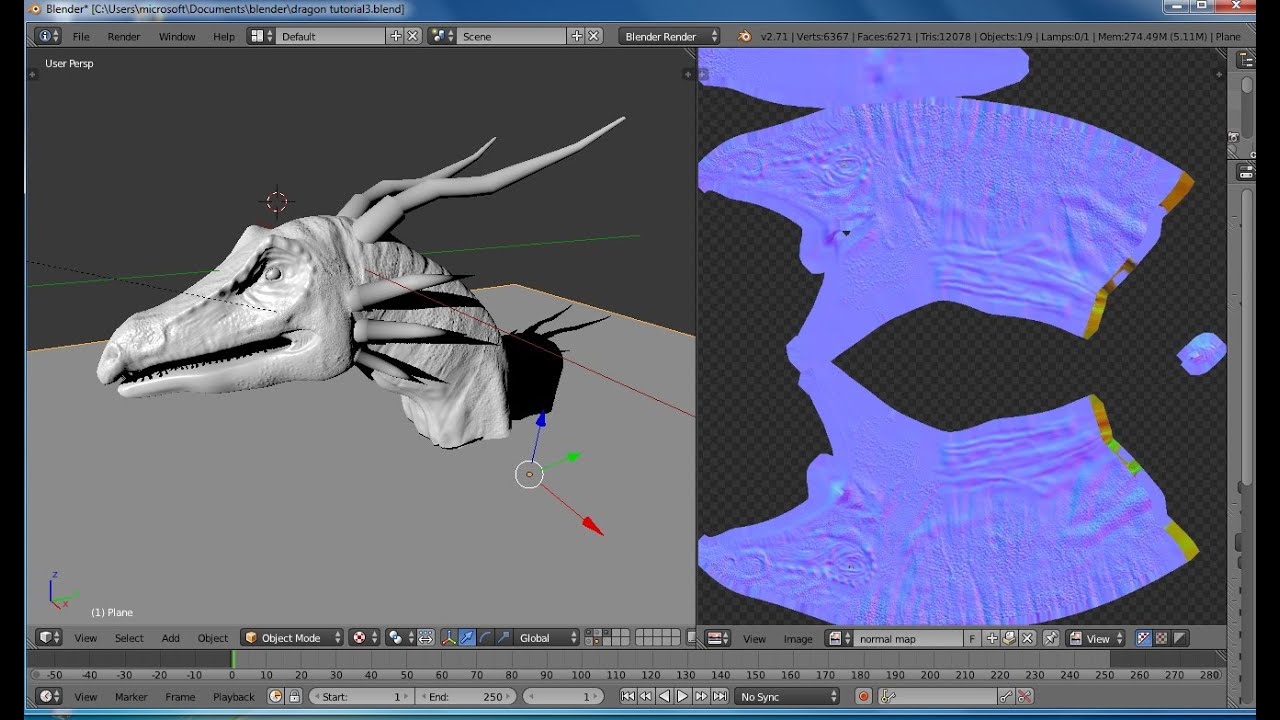Screen dimensions: 1280x720
Task: Open the Object menu in 3D viewport
Action: (213, 638)
